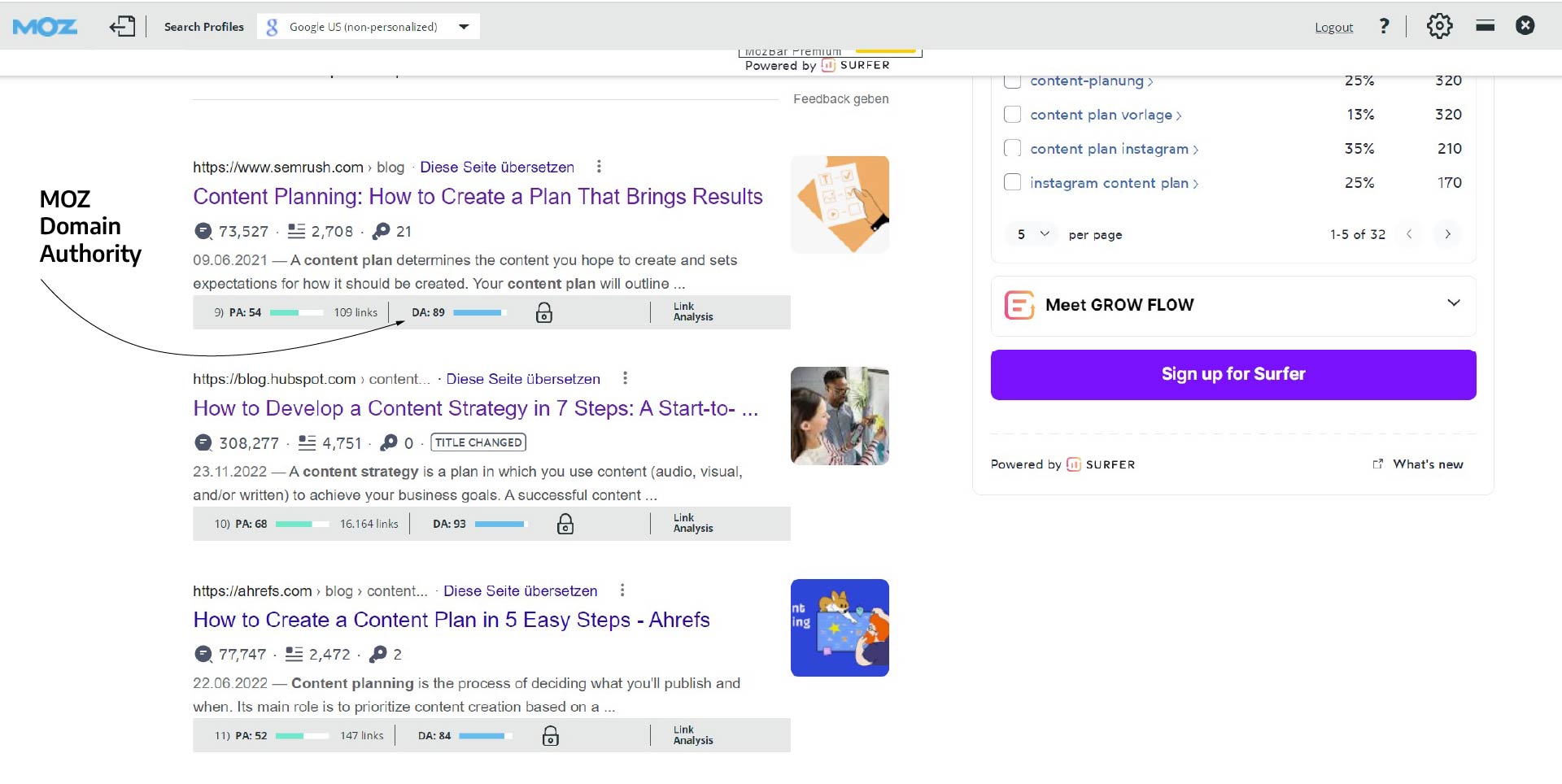Open MozBar settings gear
1562x784 pixels.
(x=1439, y=26)
